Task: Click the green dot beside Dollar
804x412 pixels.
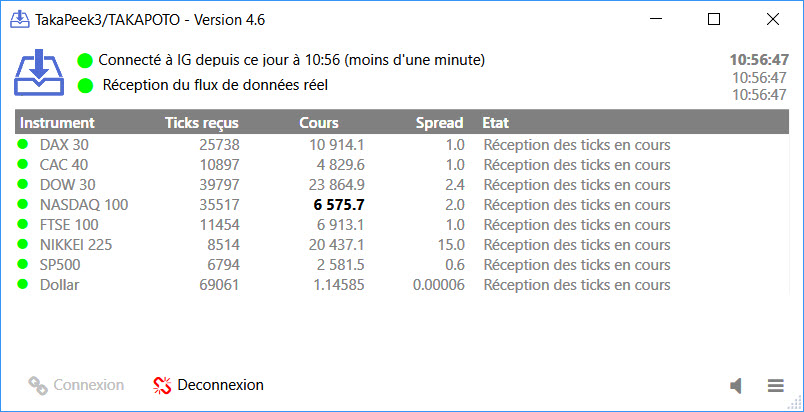Action: [23, 285]
